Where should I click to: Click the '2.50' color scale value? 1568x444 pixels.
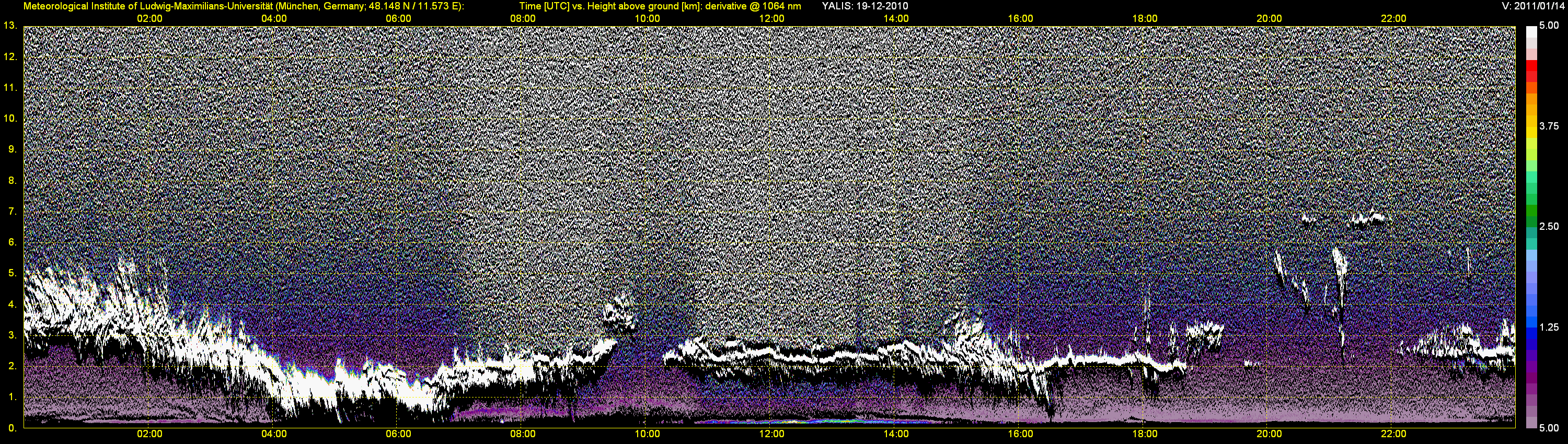click(x=1549, y=226)
